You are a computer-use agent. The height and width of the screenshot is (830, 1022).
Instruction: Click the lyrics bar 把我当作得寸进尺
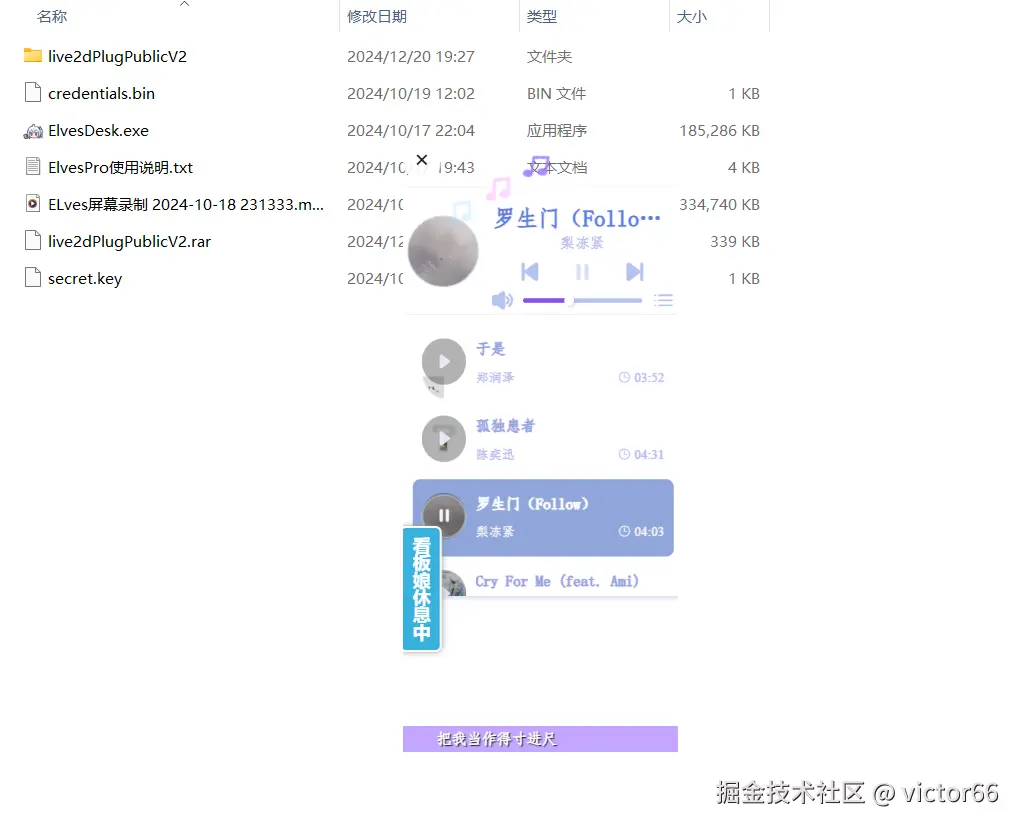[x=540, y=738]
